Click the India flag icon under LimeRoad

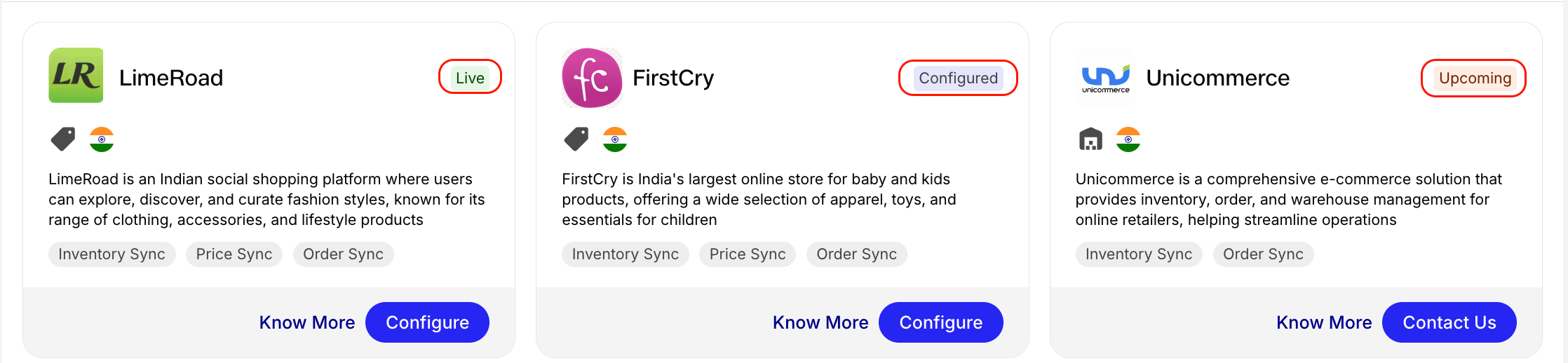102,139
